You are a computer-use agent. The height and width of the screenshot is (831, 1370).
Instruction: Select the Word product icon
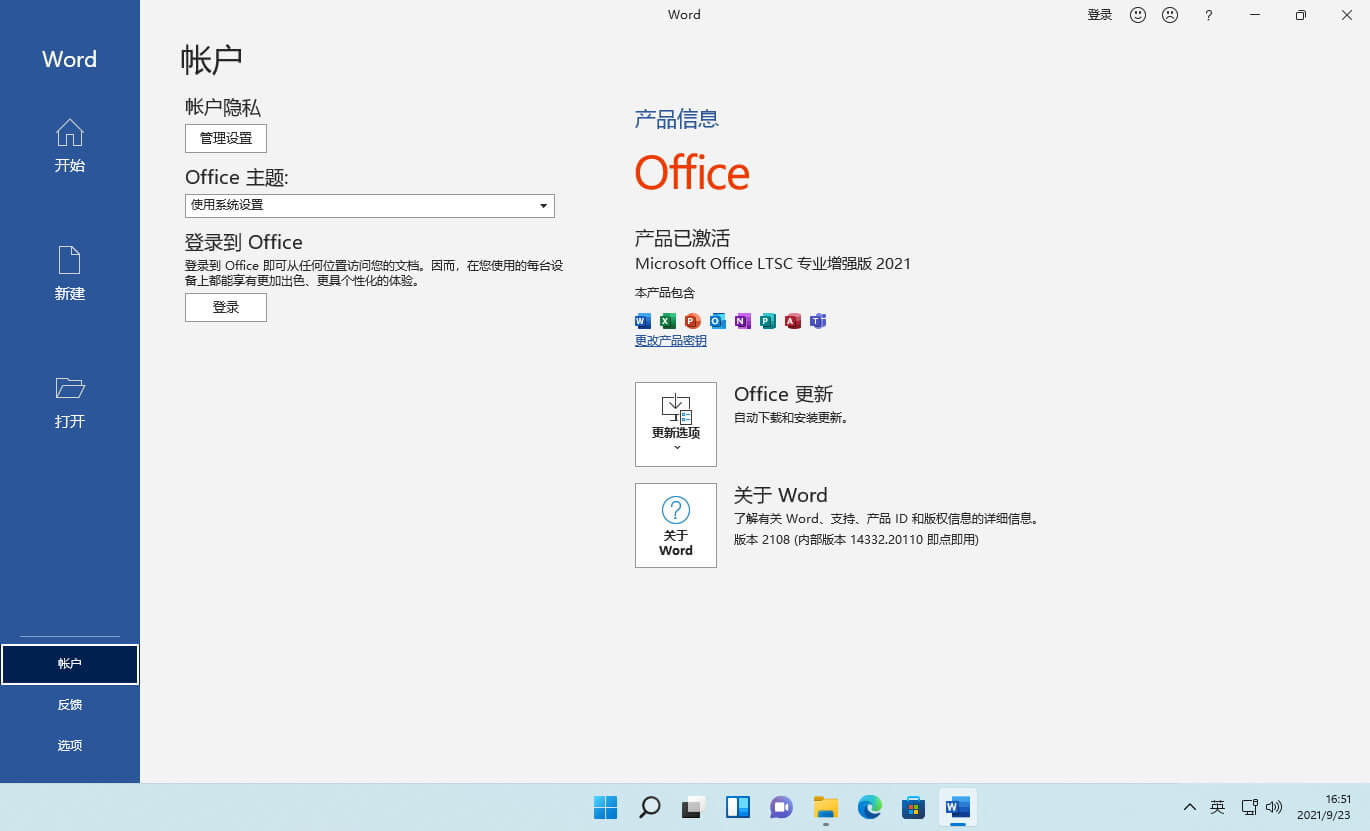click(642, 321)
